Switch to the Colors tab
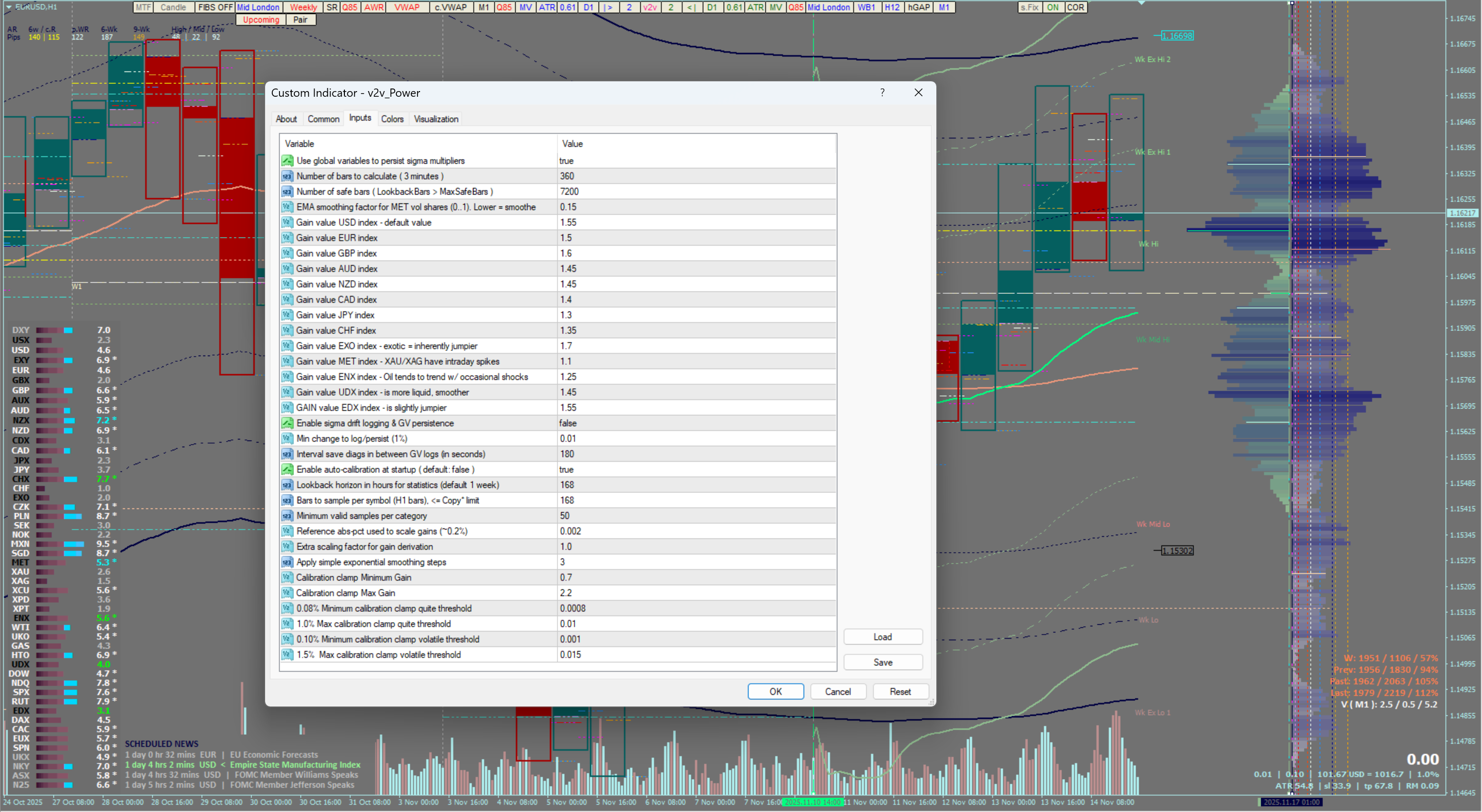 pyautogui.click(x=392, y=119)
